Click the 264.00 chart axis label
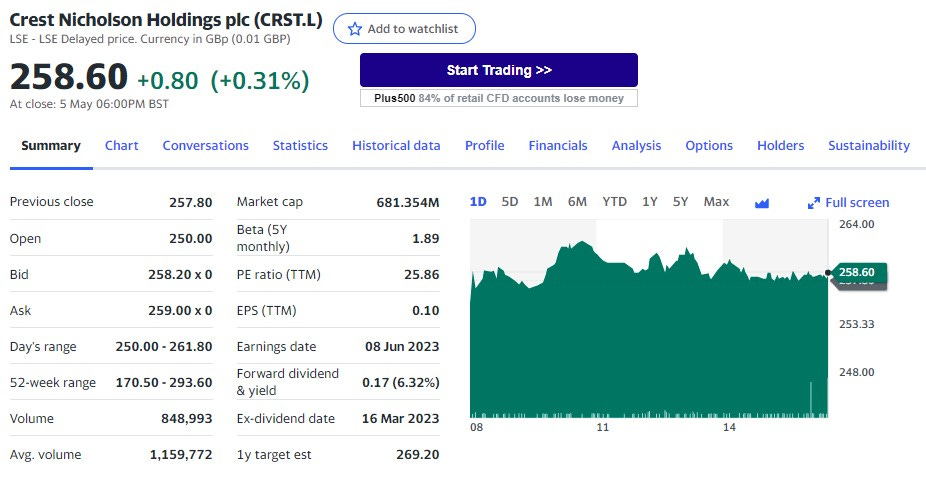 tap(856, 224)
